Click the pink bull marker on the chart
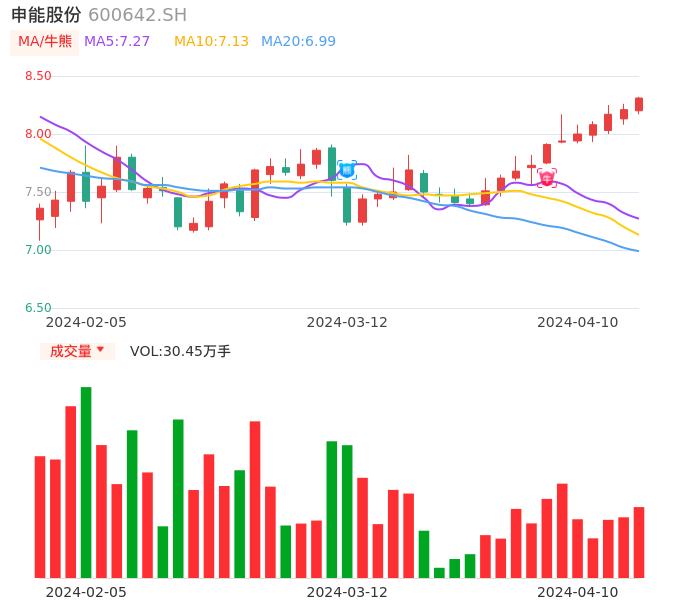This screenshot has width=686, height=606. [x=547, y=177]
